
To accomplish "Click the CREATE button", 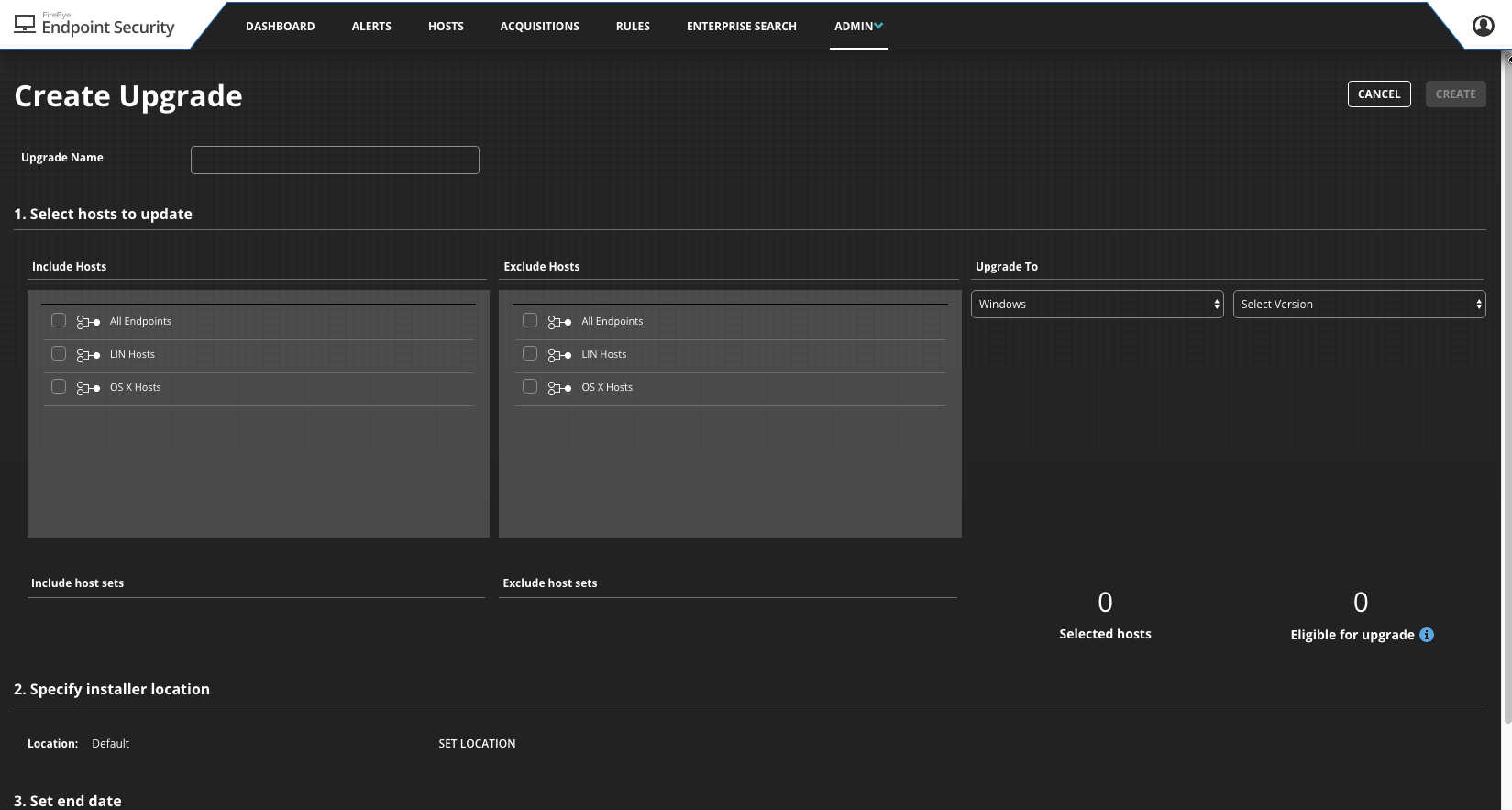I will 1455,94.
